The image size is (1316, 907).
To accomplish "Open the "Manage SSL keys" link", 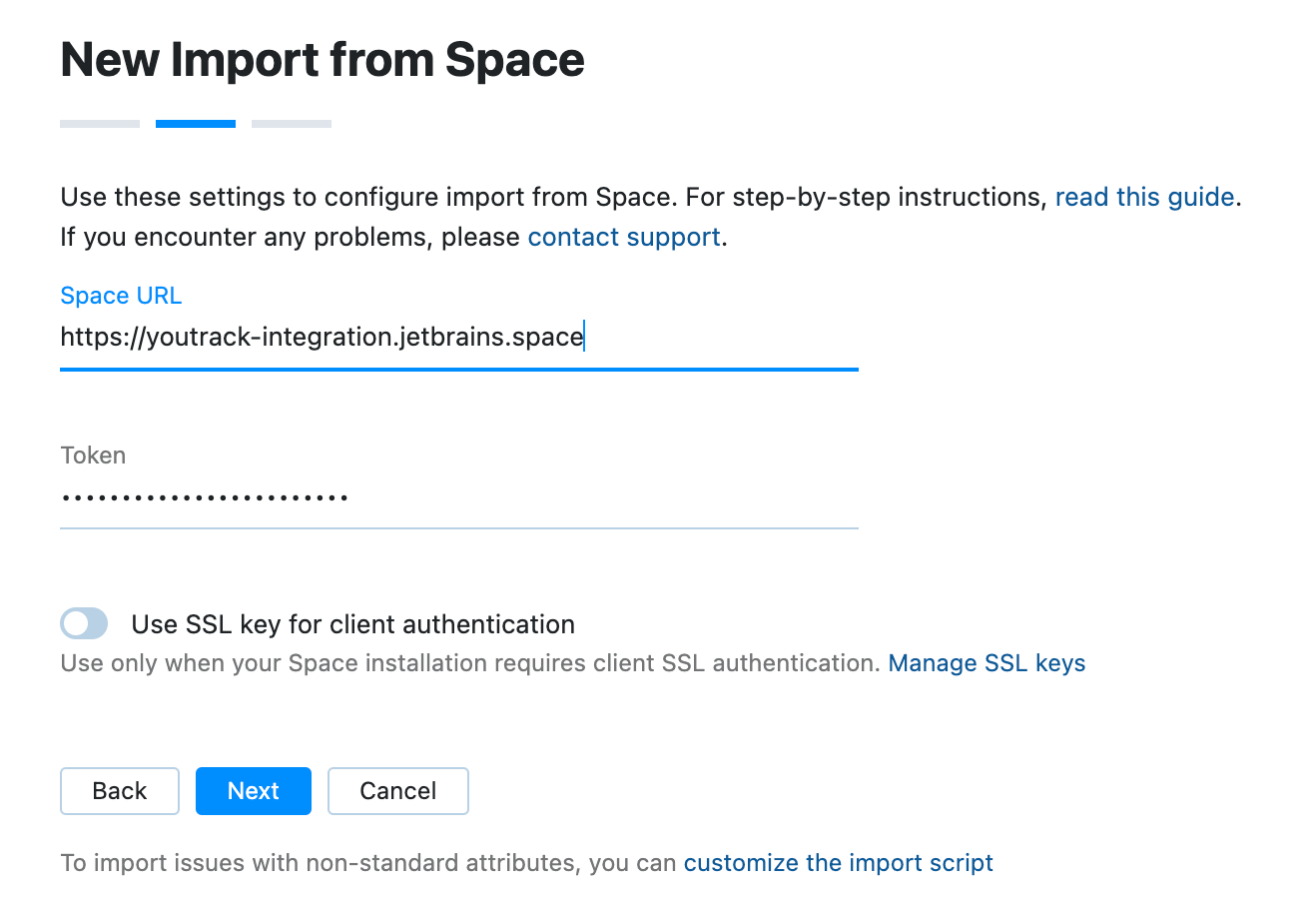I will [x=986, y=662].
